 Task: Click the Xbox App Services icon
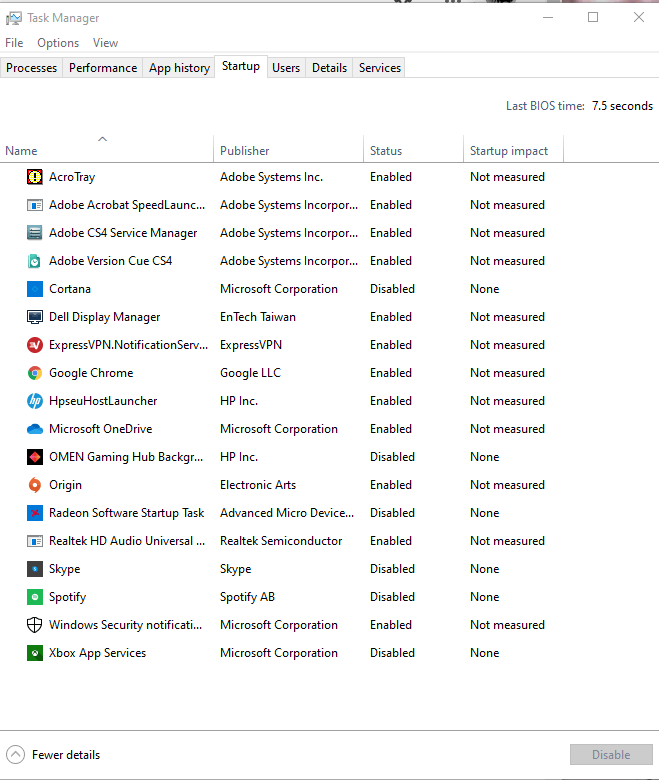click(x=34, y=653)
